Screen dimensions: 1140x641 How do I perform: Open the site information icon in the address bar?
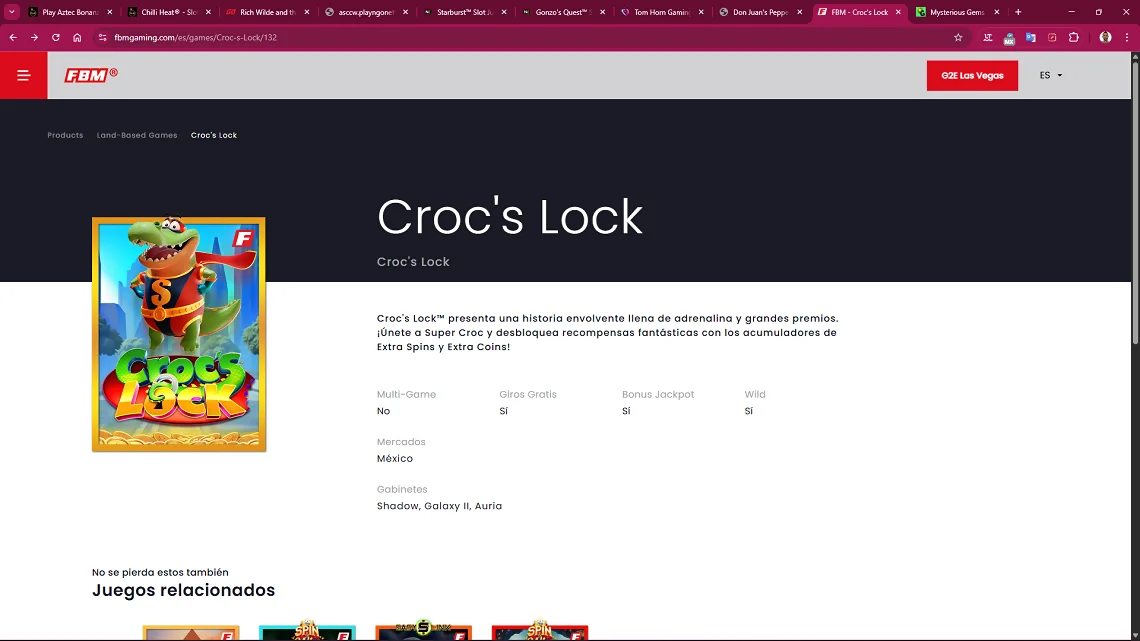(x=102, y=37)
